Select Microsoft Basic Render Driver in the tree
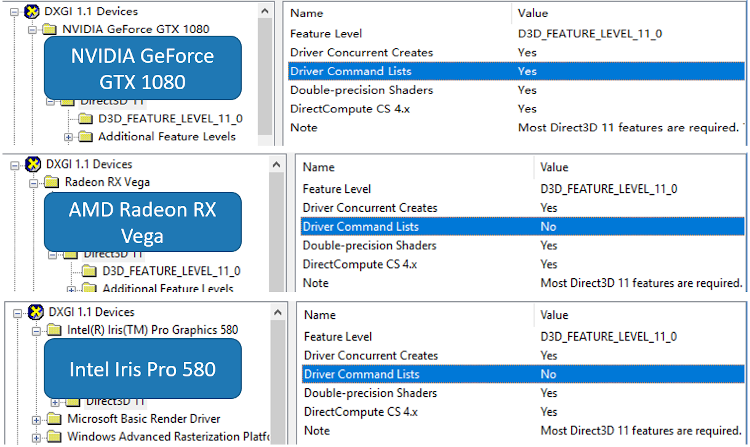750x447 pixels. (143, 419)
